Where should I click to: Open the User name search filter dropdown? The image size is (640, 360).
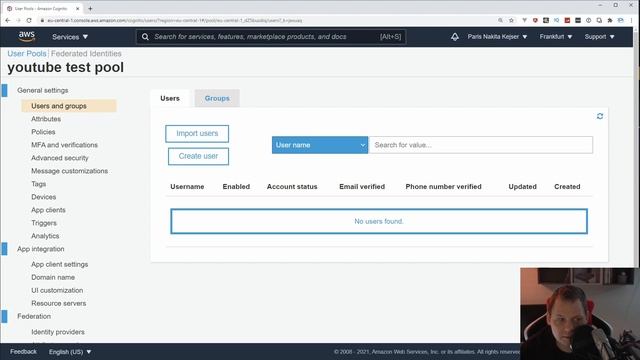point(320,145)
